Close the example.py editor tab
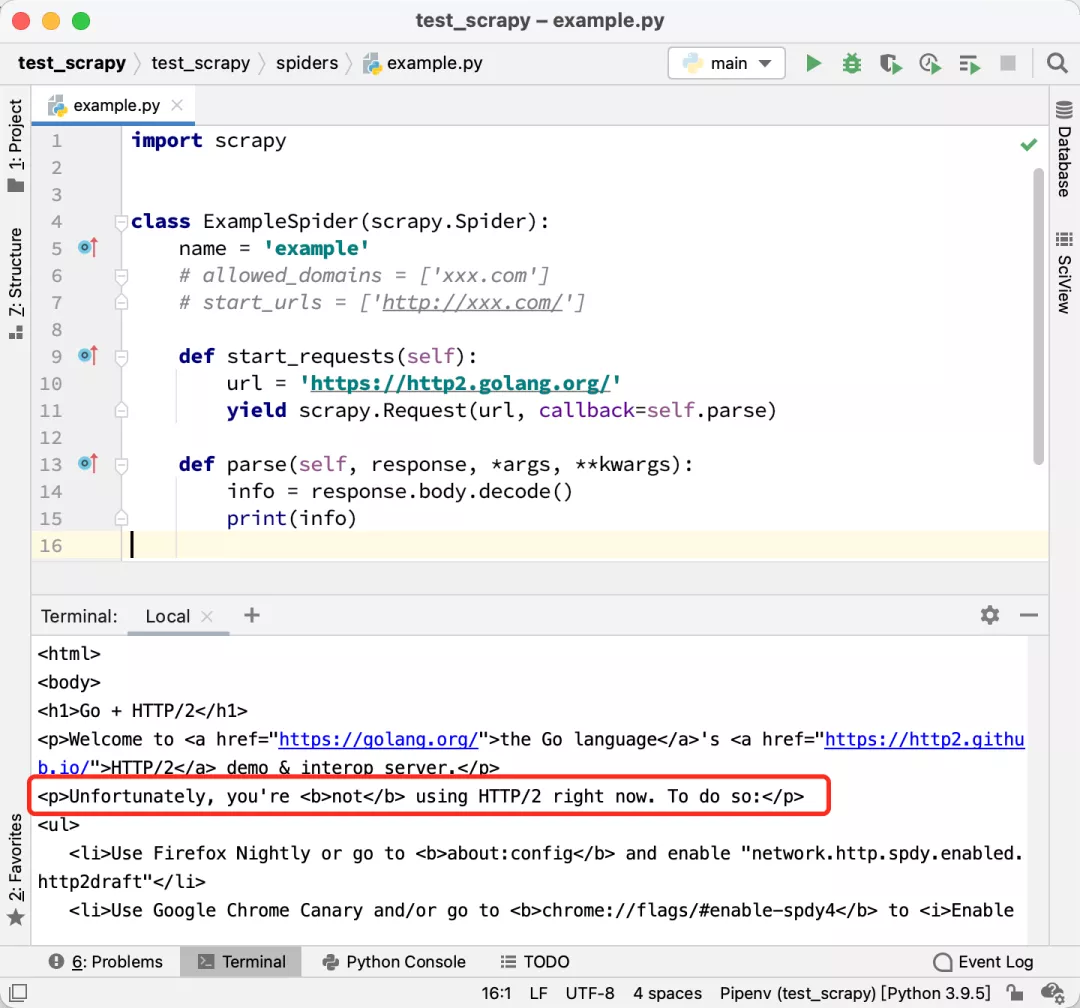1080x1008 pixels. tap(177, 105)
